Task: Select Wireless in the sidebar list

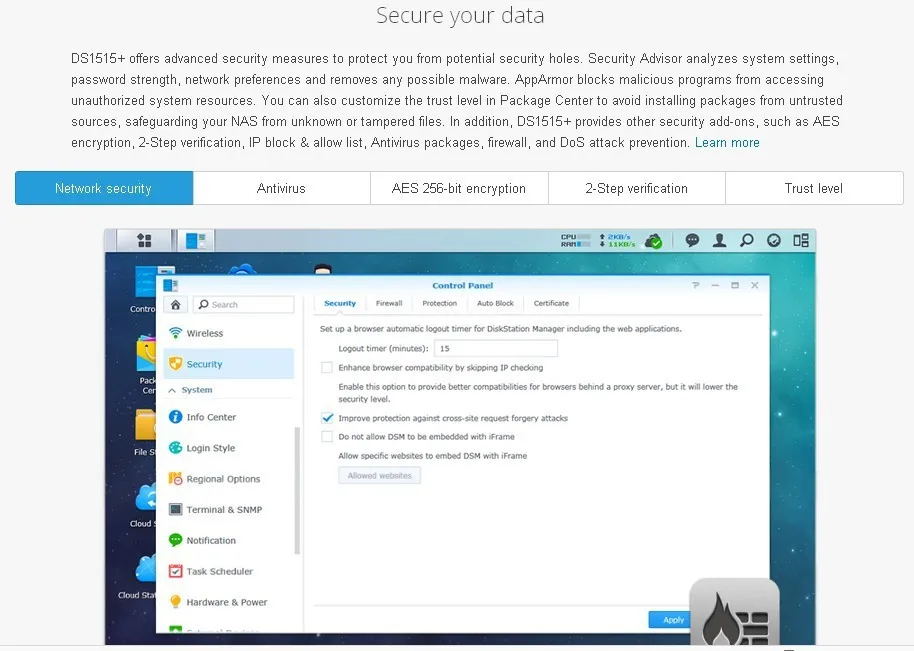Action: [229, 333]
